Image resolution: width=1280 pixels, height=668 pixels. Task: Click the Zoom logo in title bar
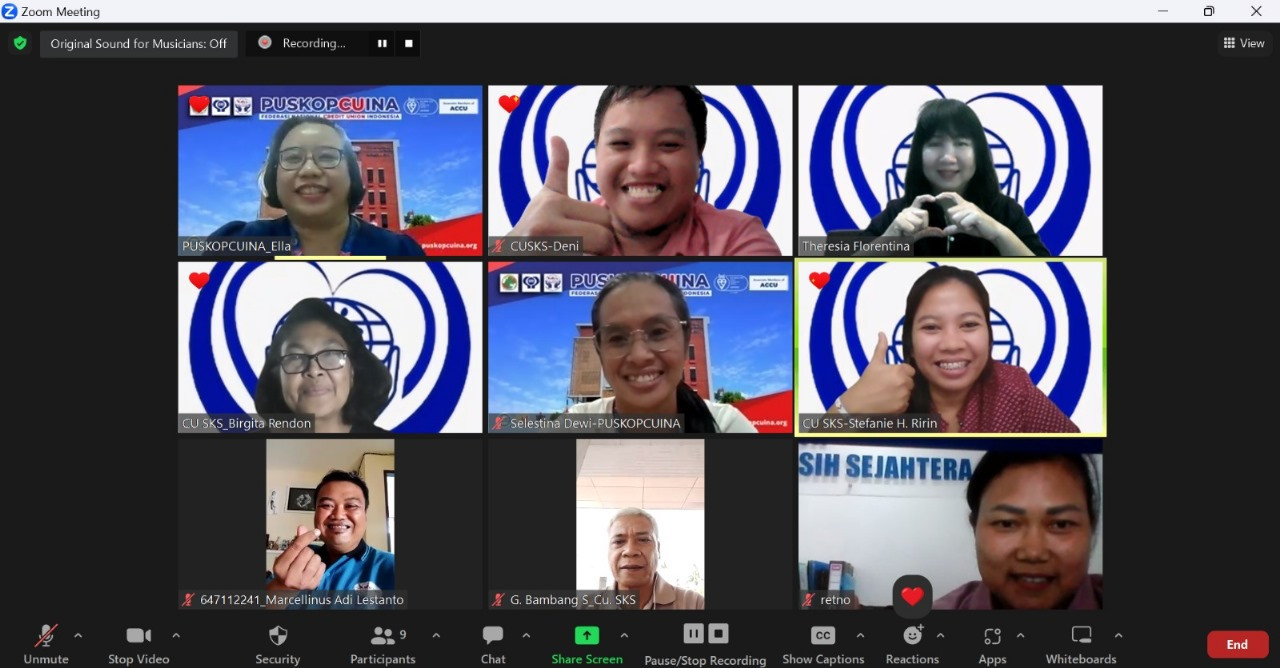[x=10, y=11]
